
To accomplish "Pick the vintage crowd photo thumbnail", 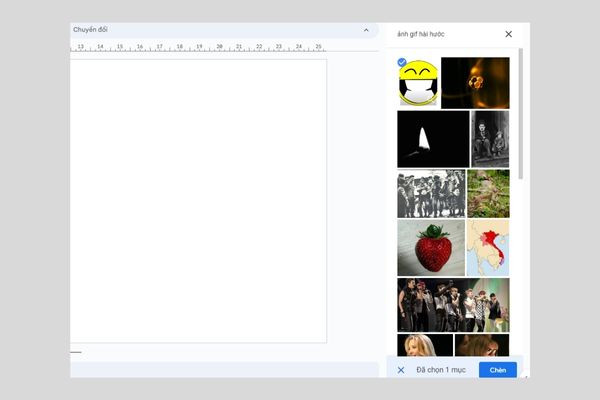I will [x=431, y=194].
